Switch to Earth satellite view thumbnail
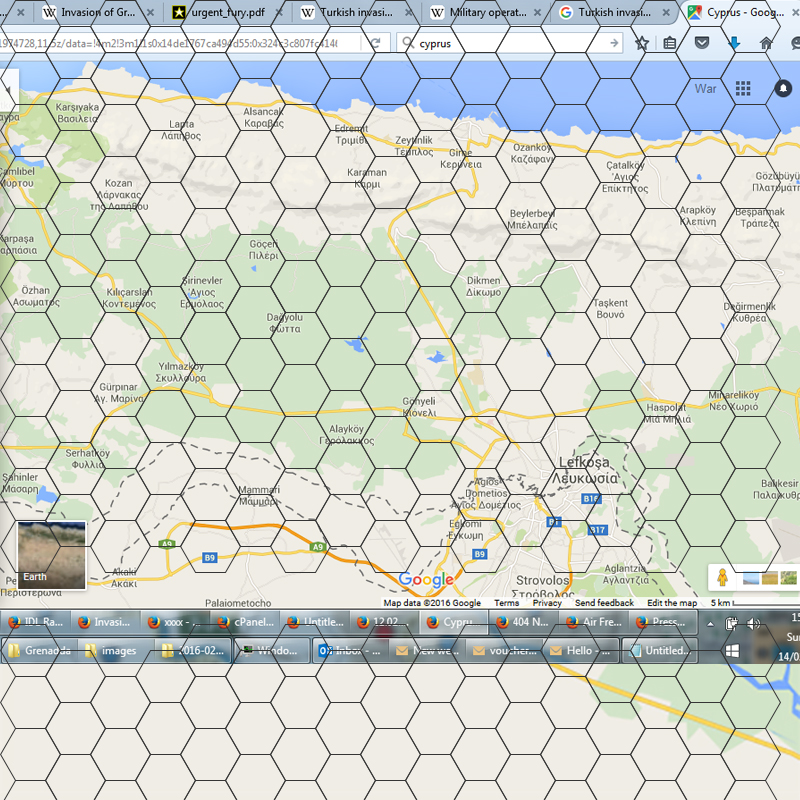Image resolution: width=800 pixels, height=800 pixels. (52, 555)
